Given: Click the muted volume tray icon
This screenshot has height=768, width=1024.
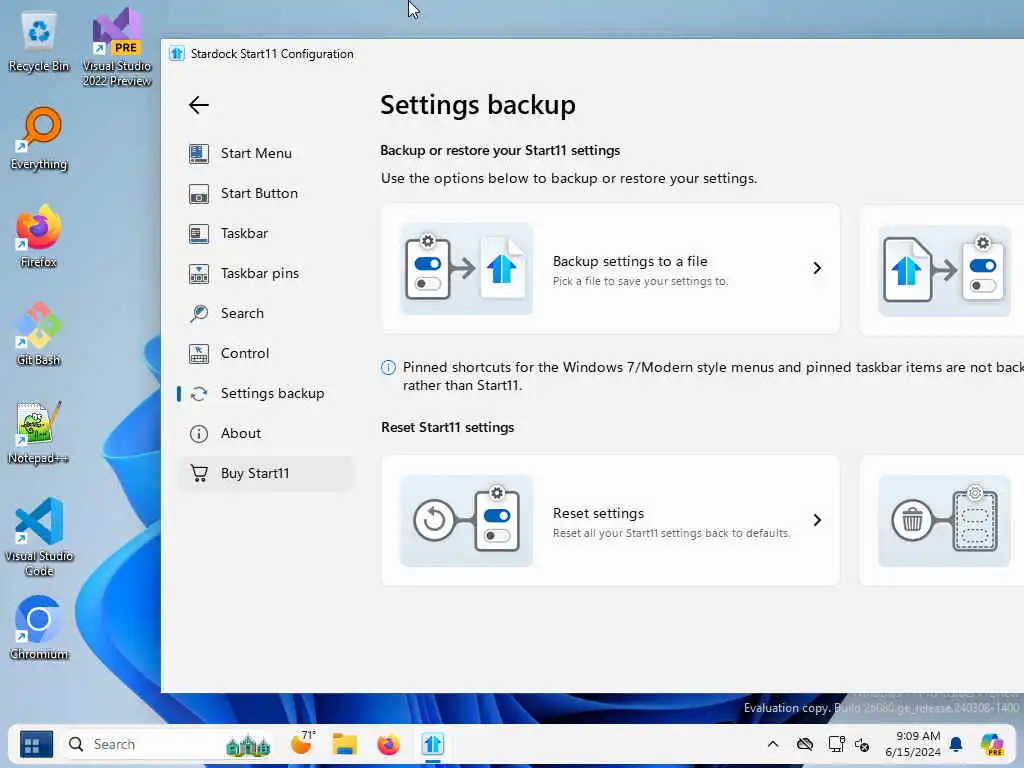Looking at the screenshot, I should pos(862,745).
